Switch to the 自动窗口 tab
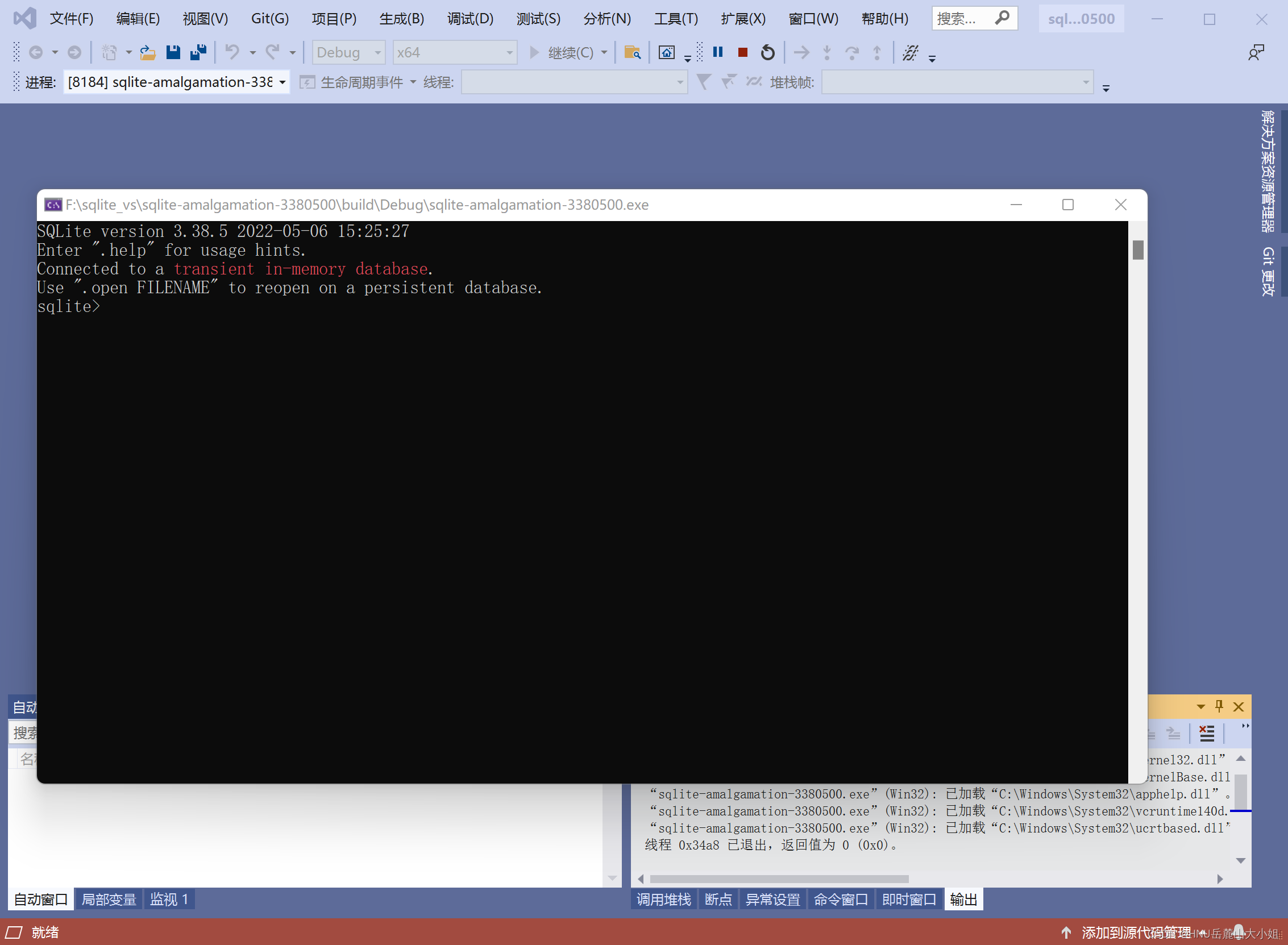Image resolution: width=1288 pixels, height=945 pixels. coord(40,899)
